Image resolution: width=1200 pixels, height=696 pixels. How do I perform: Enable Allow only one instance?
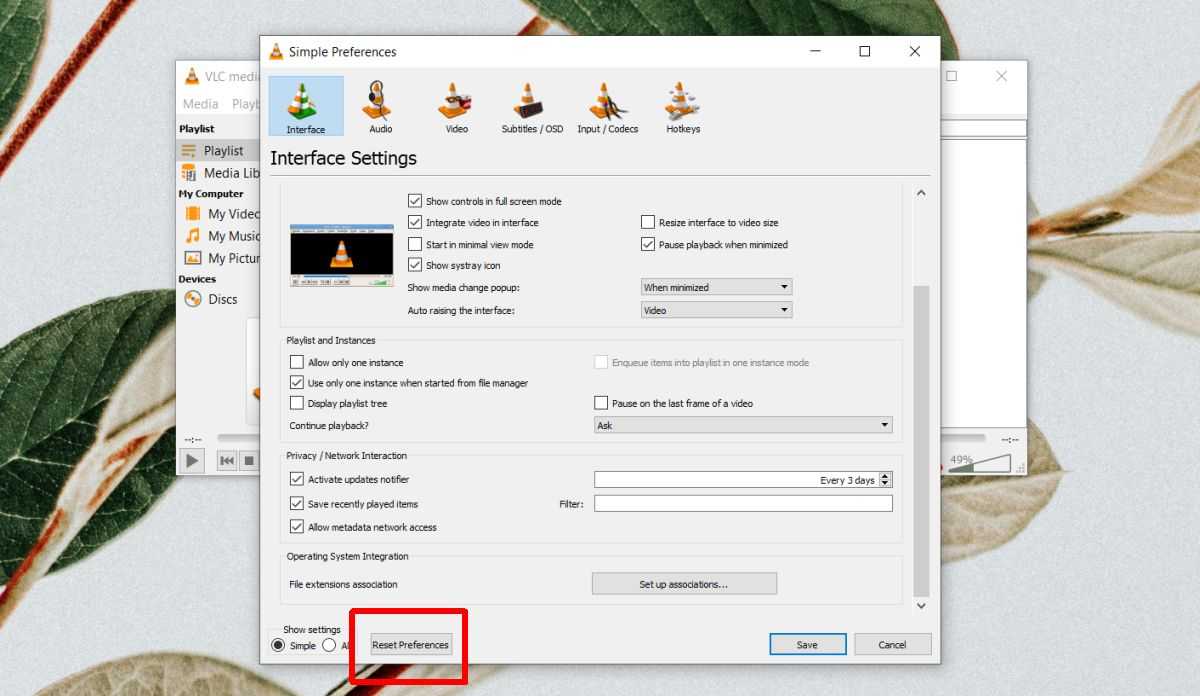[297, 362]
